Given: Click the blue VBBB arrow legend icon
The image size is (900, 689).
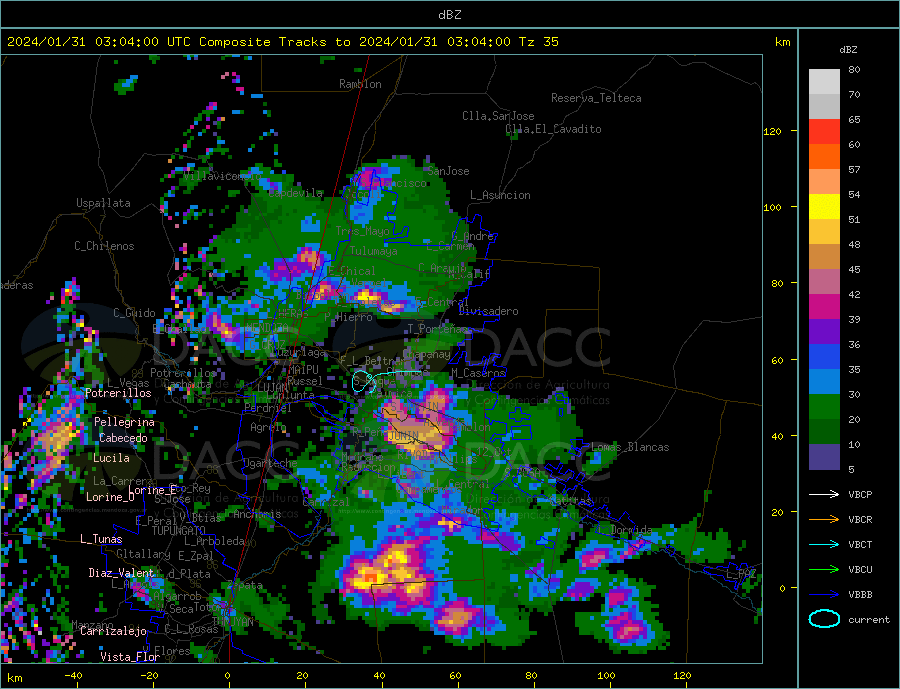Looking at the screenshot, I should pyautogui.click(x=824, y=594).
